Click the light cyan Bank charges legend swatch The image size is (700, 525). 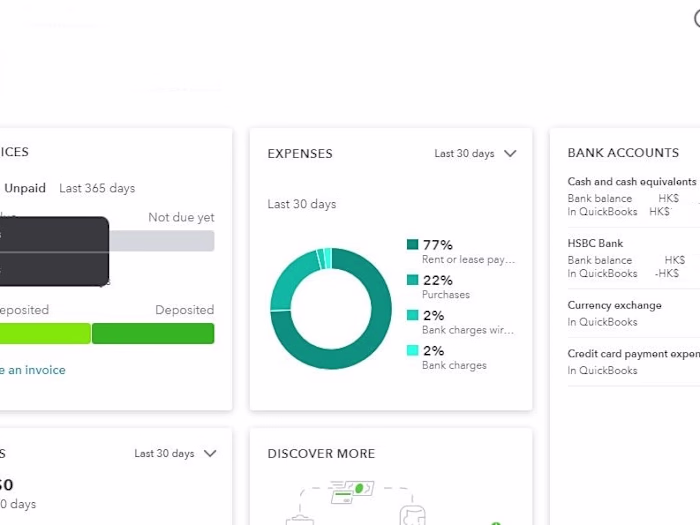click(412, 350)
